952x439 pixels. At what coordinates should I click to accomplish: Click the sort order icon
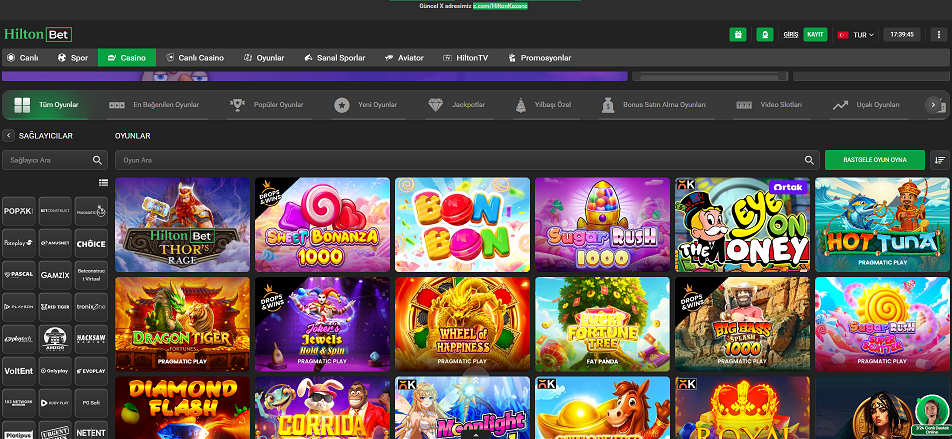939,160
